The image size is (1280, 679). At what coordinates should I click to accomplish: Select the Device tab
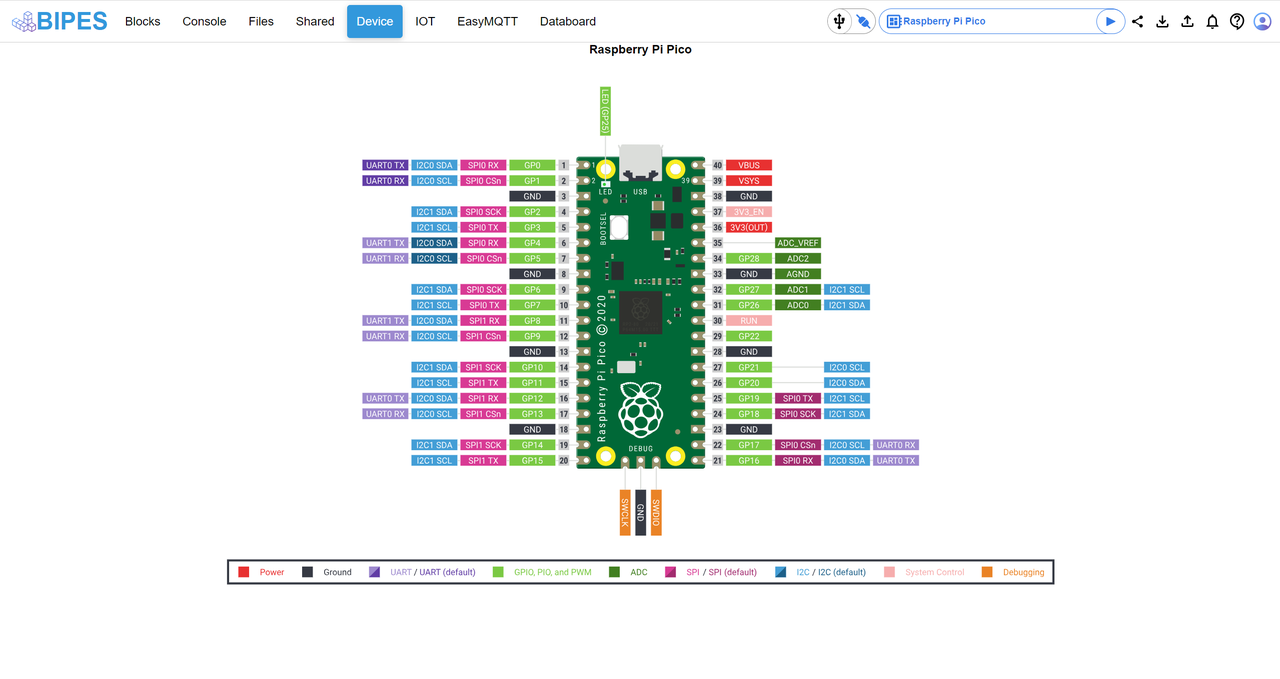tap(375, 21)
